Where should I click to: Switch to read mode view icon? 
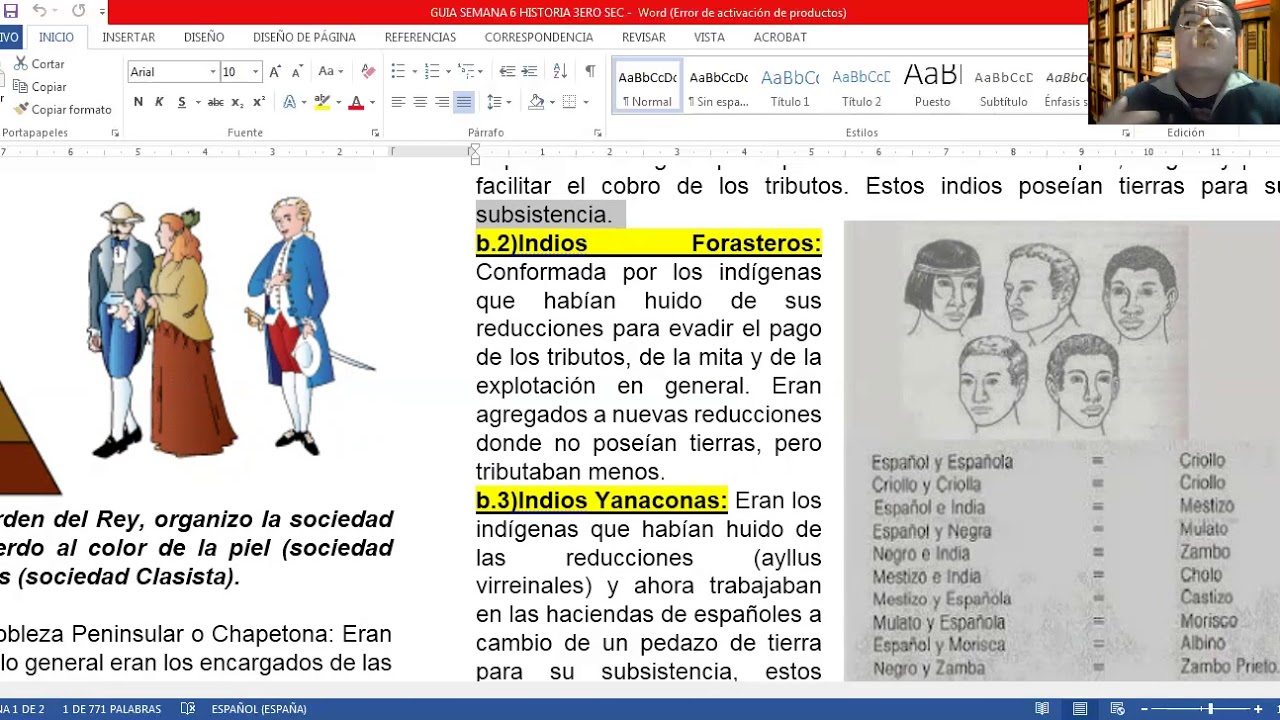point(1042,709)
